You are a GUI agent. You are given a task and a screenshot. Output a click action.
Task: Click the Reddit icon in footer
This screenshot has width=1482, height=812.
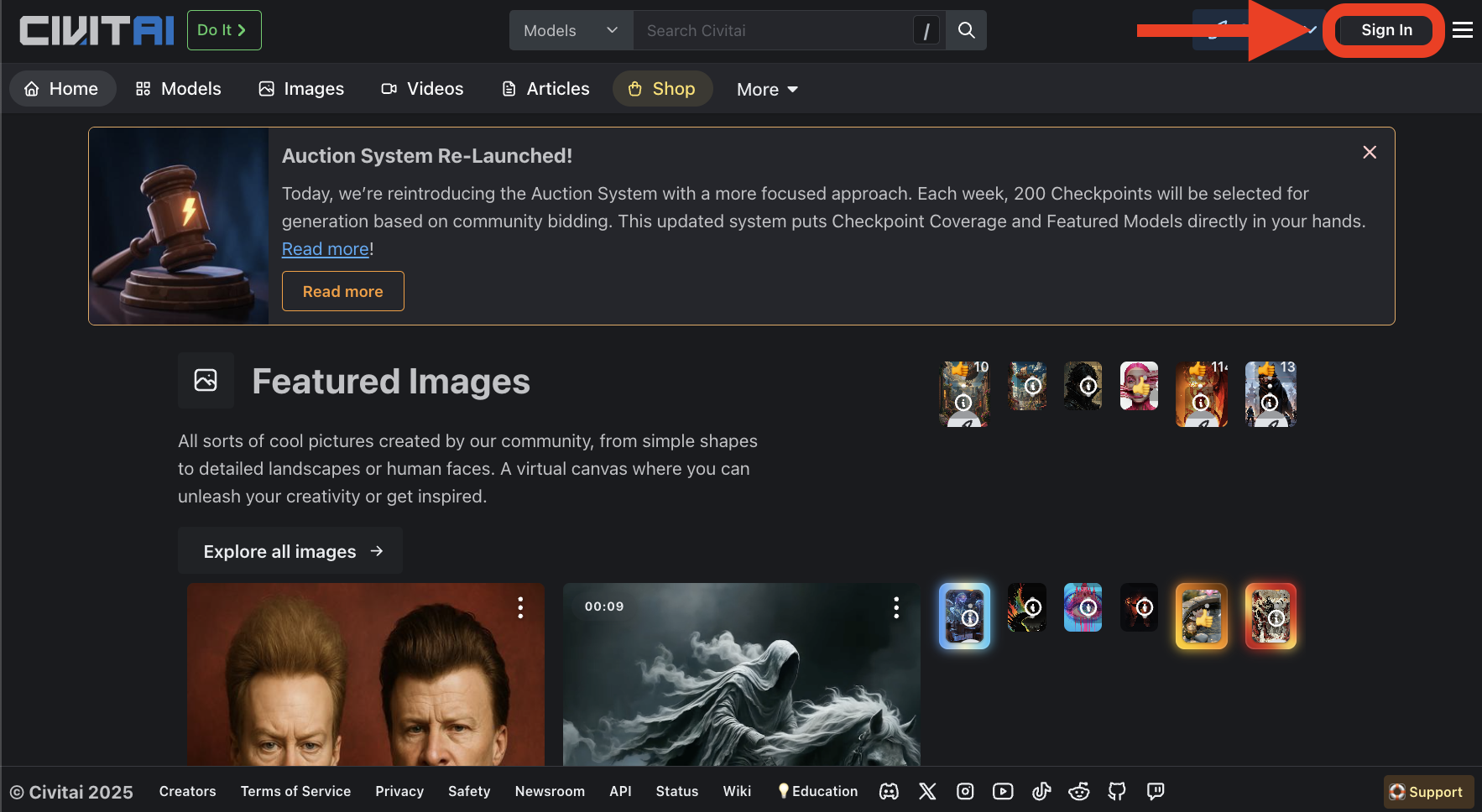pyautogui.click(x=1079, y=791)
